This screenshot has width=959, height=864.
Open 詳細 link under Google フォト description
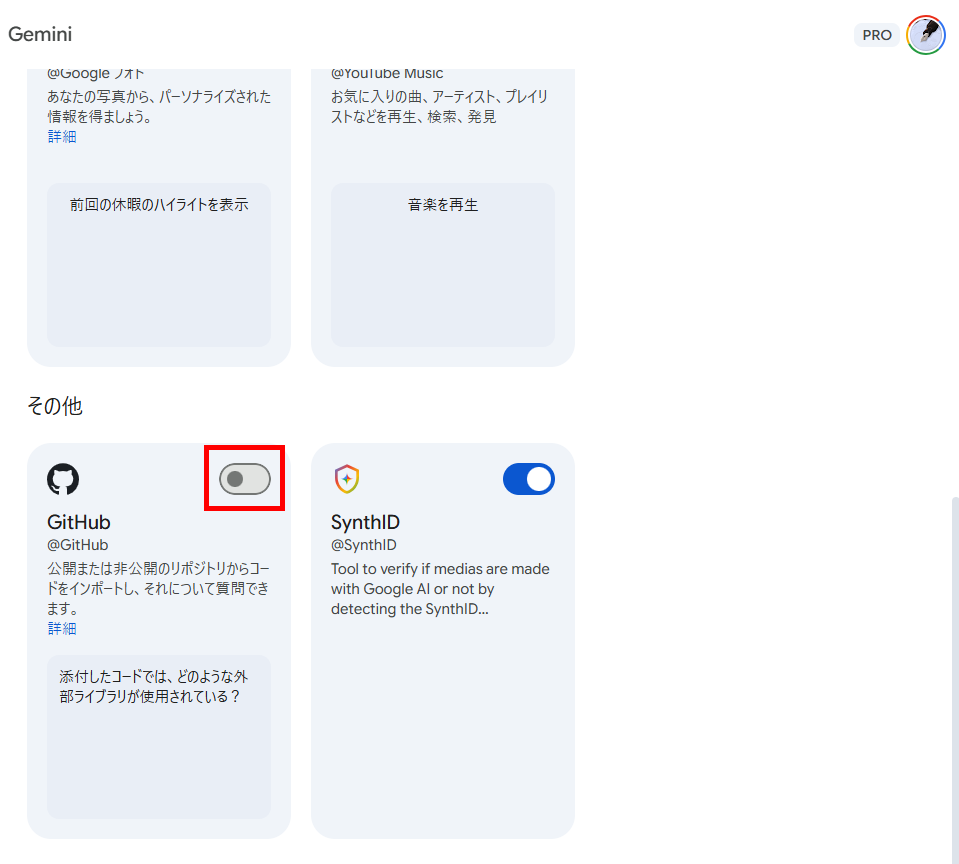tap(62, 136)
